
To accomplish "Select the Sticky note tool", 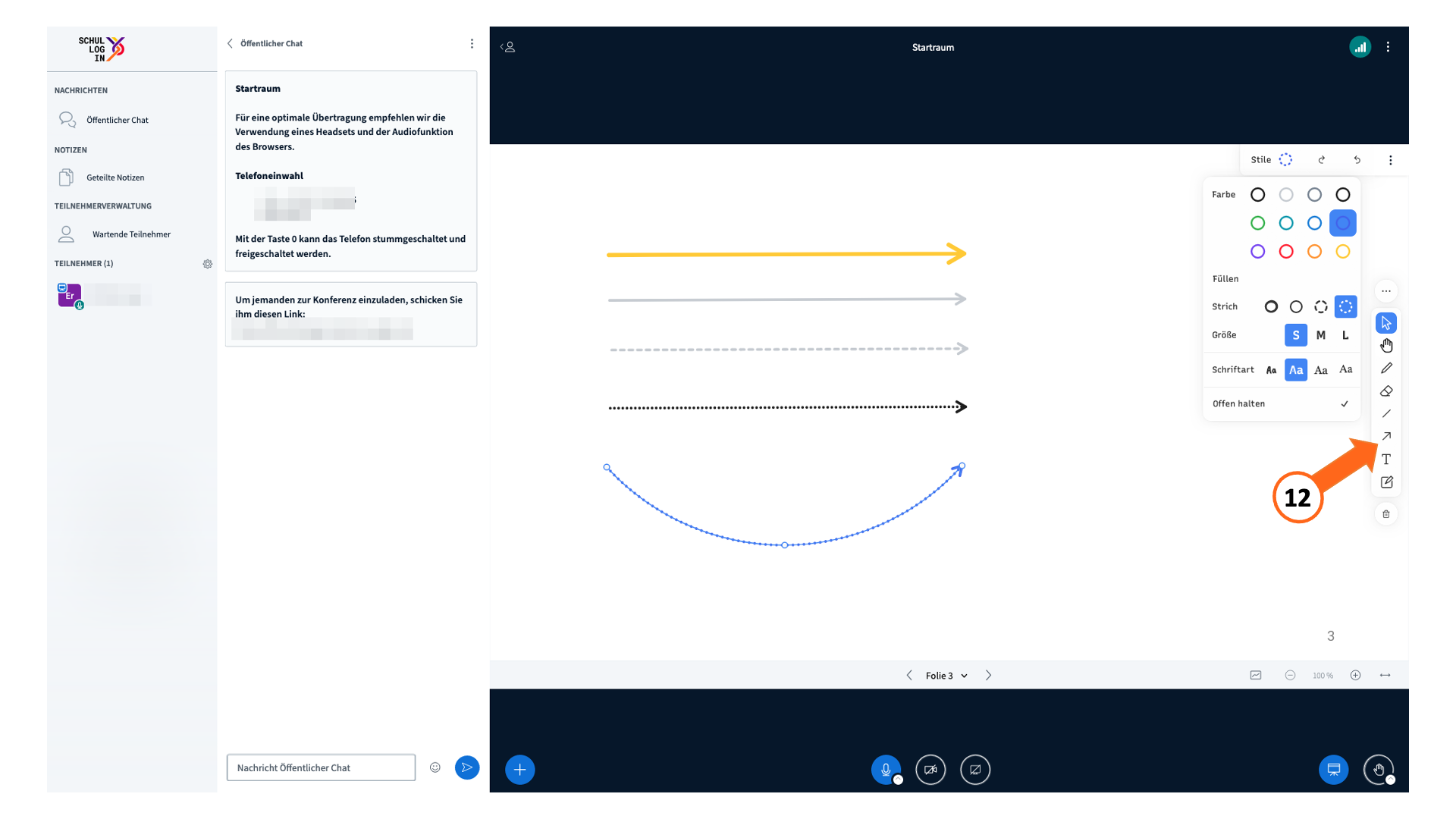I will point(1385,482).
